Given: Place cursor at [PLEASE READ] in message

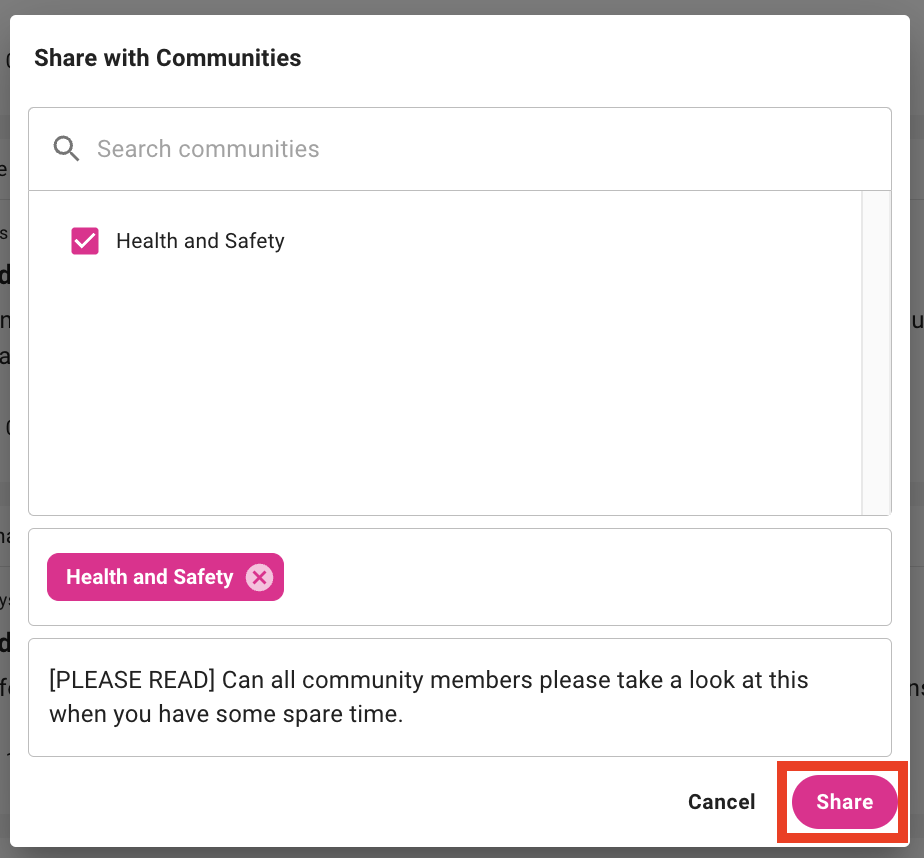Looking at the screenshot, I should pos(132,680).
